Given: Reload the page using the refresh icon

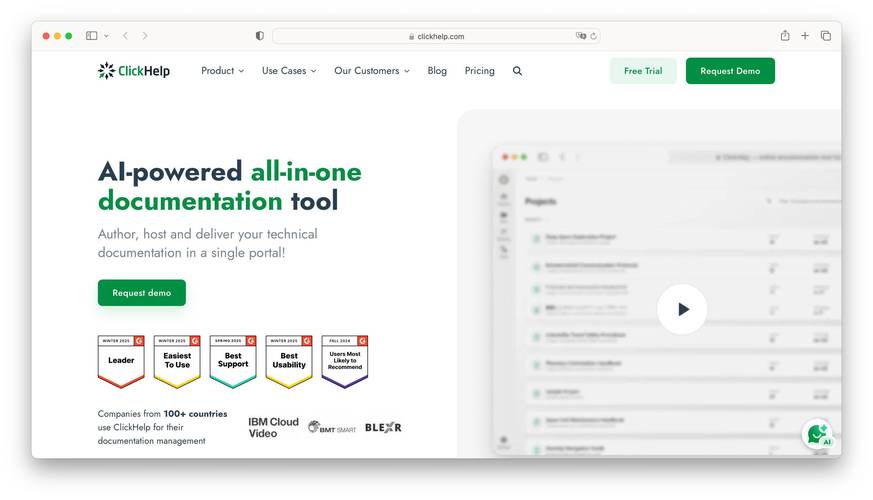Looking at the screenshot, I should (x=593, y=36).
